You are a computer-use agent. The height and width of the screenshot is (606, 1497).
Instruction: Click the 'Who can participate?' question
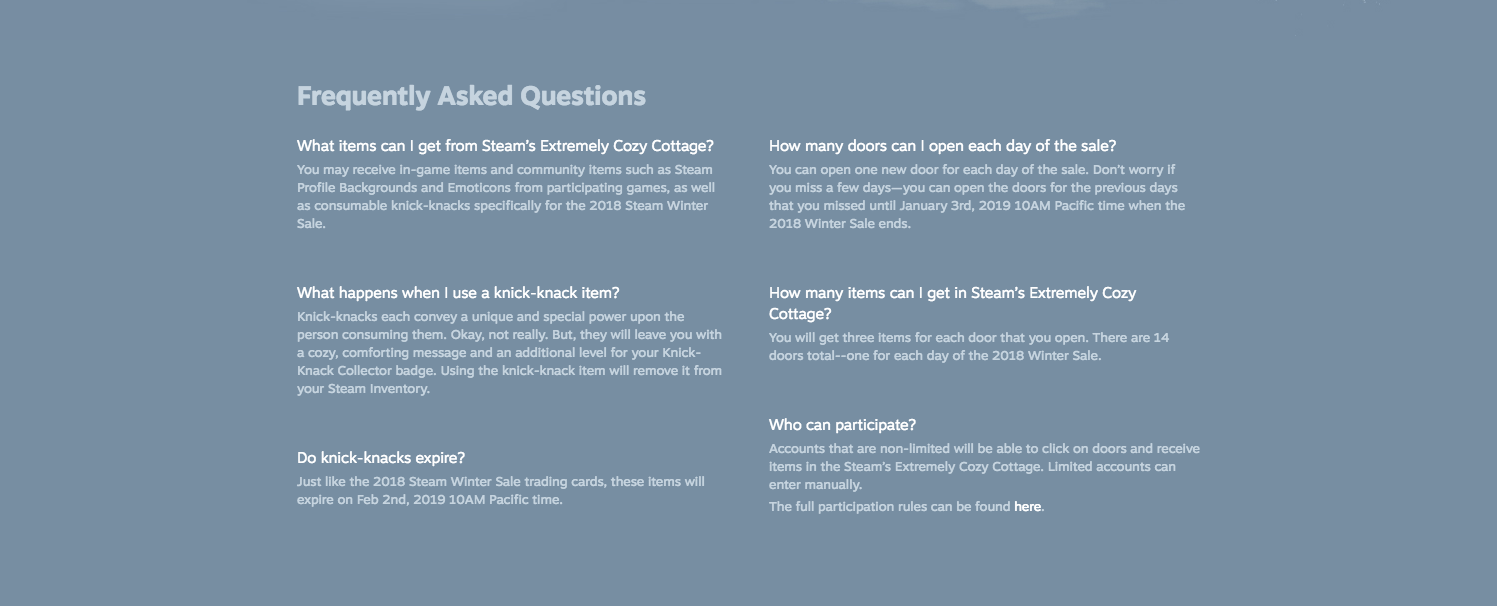click(x=842, y=425)
